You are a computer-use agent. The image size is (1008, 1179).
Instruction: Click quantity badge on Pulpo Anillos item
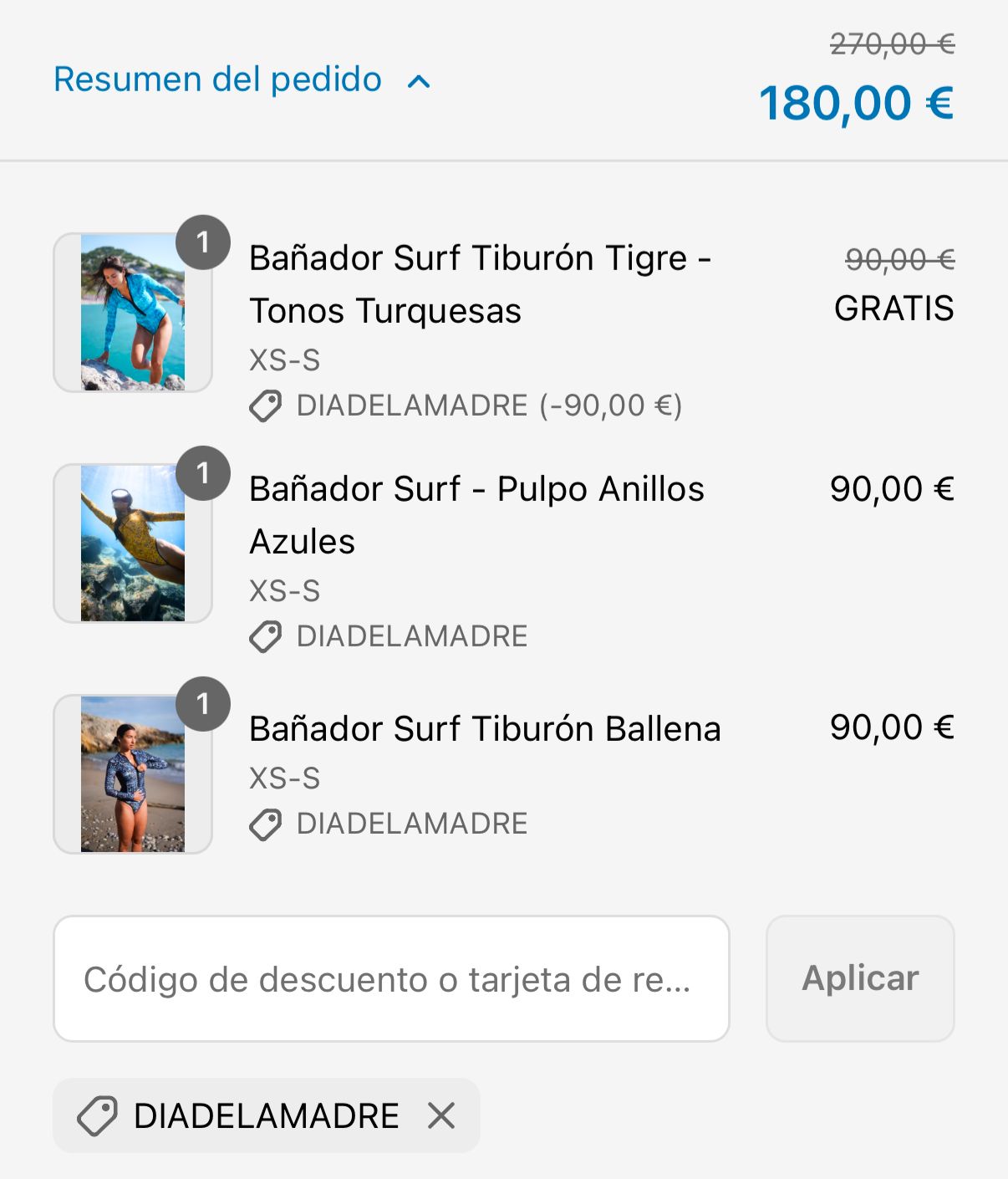tap(202, 473)
